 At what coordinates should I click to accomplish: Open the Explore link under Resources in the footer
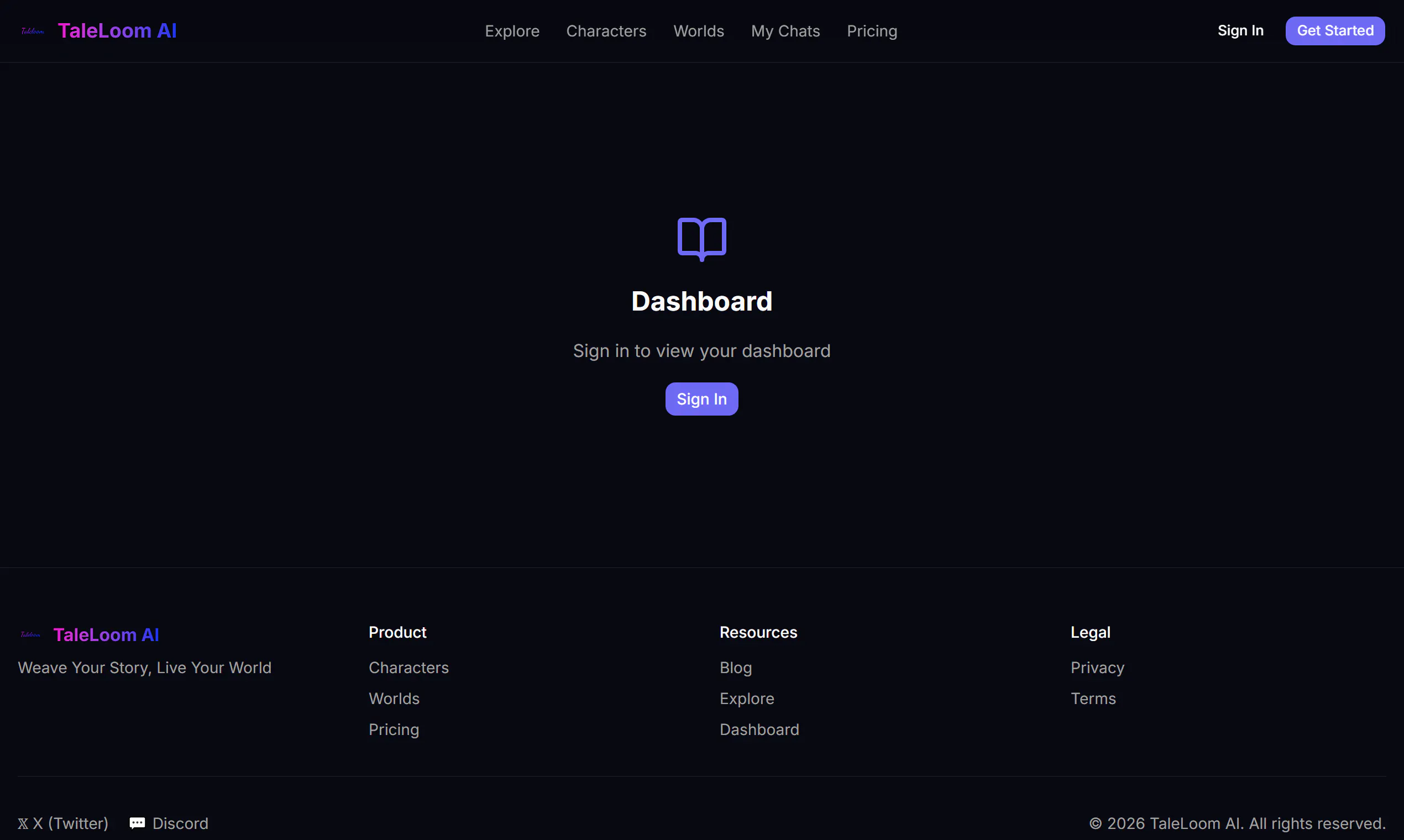pyautogui.click(x=747, y=699)
